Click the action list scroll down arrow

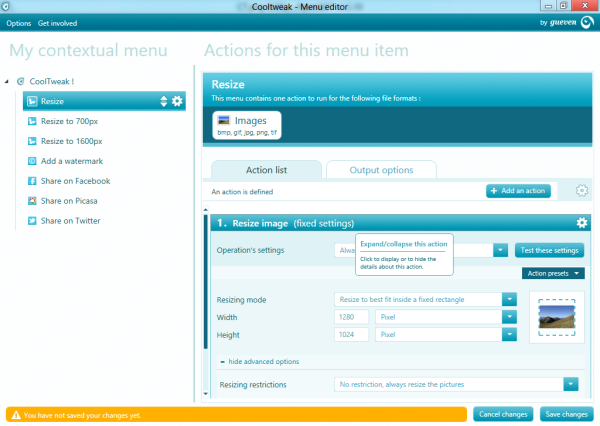205,393
